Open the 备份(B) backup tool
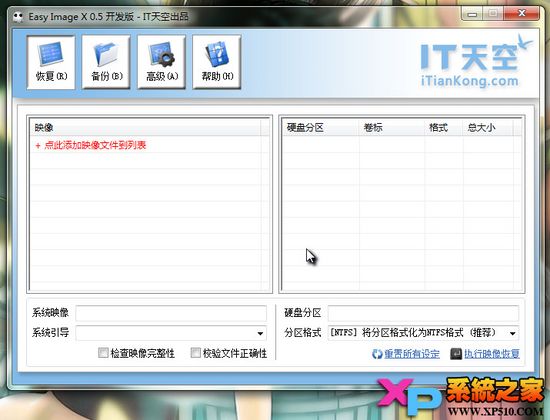Screen dimensions: 550x420 106,62
